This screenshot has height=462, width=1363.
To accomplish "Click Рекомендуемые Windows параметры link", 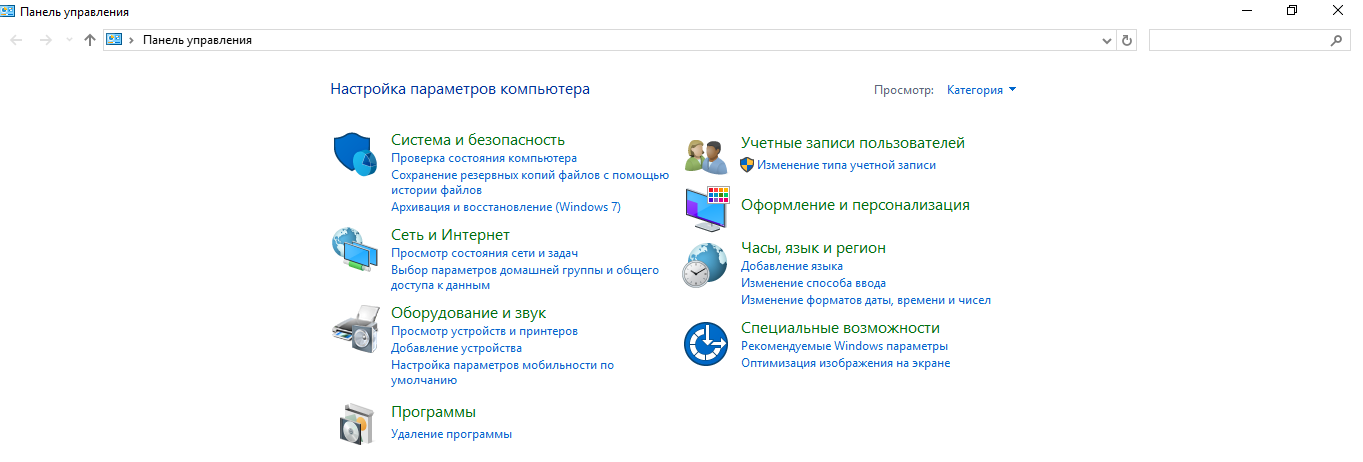I will 844,346.
